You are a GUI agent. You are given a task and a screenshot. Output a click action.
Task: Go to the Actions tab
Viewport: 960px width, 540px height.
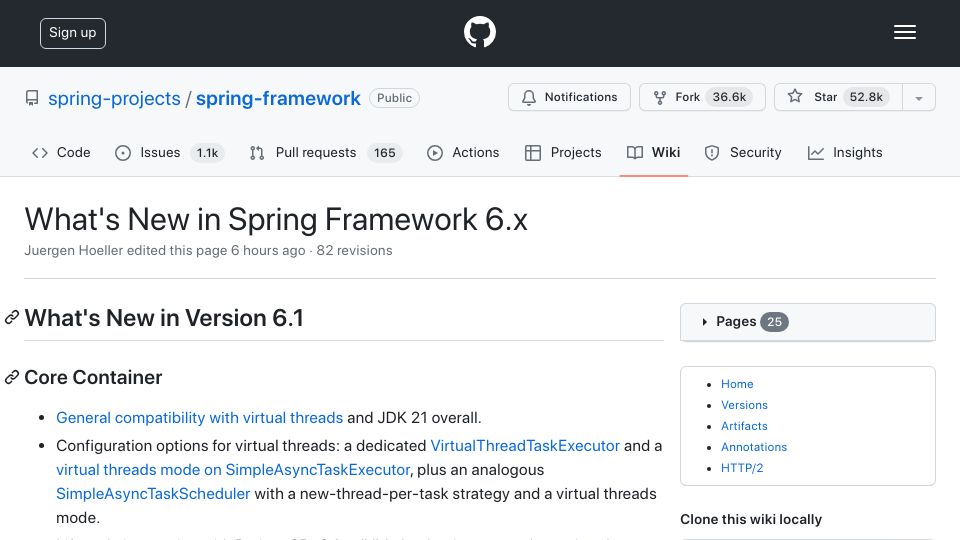pos(463,152)
